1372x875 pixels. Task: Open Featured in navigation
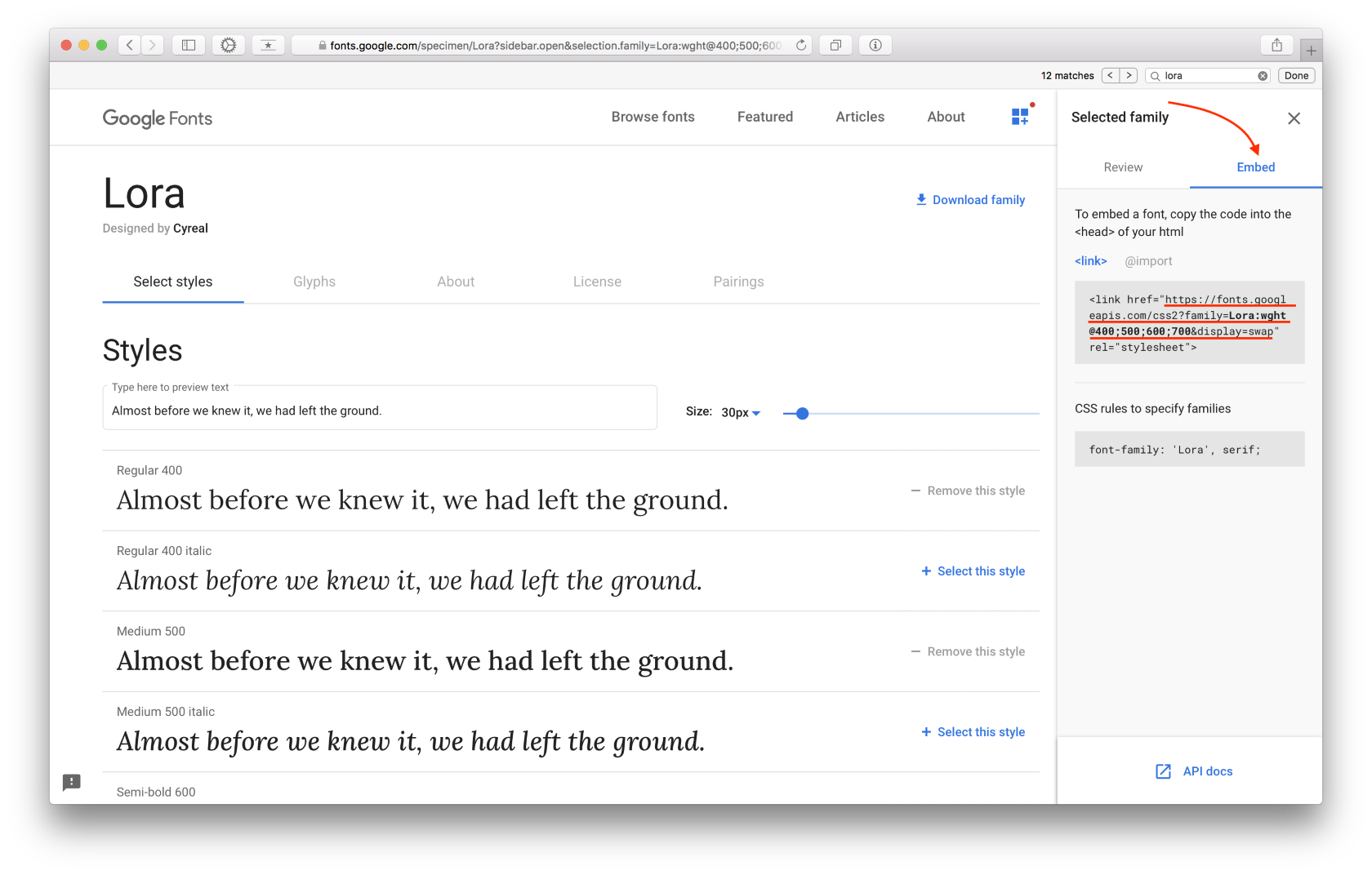pos(764,117)
